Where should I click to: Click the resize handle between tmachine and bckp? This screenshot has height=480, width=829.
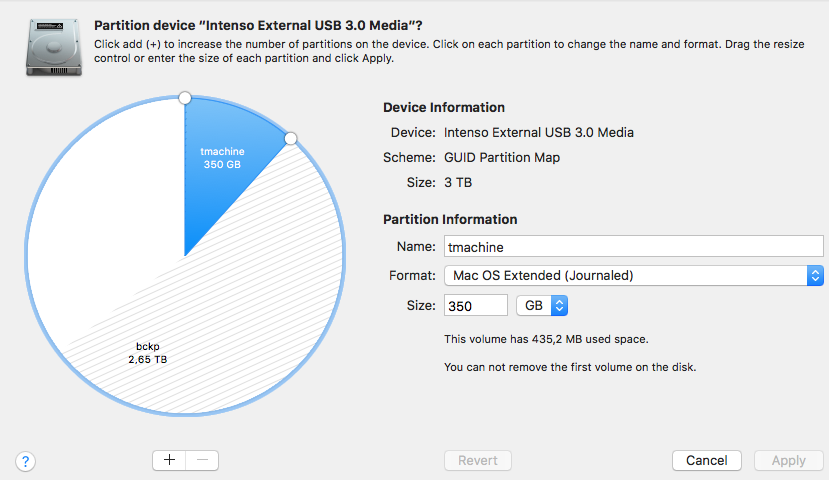click(x=291, y=138)
